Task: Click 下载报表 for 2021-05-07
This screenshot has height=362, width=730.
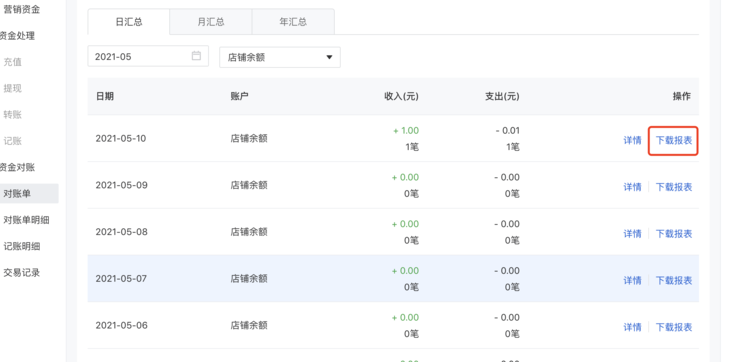Action: [674, 281]
